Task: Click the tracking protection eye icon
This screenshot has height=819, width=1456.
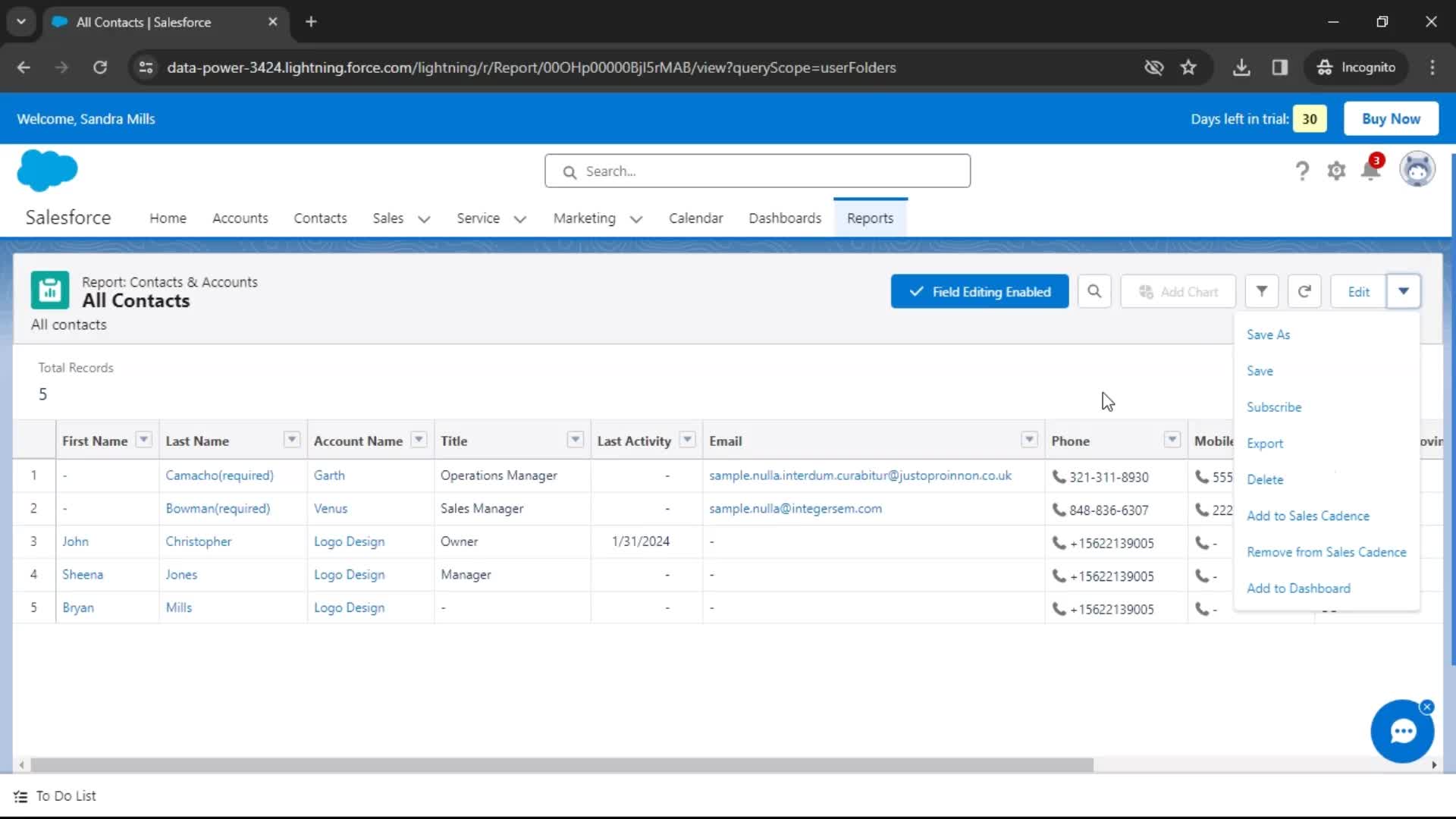Action: pos(1153,67)
